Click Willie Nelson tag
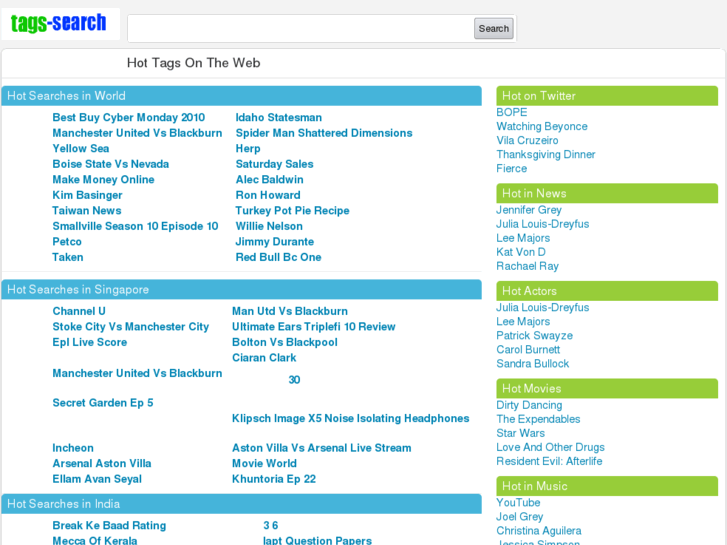The height and width of the screenshot is (545, 727). pyautogui.click(x=269, y=226)
